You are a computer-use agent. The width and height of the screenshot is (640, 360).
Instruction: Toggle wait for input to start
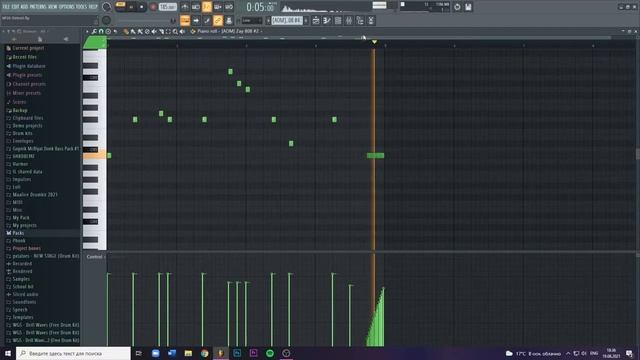point(196,7)
